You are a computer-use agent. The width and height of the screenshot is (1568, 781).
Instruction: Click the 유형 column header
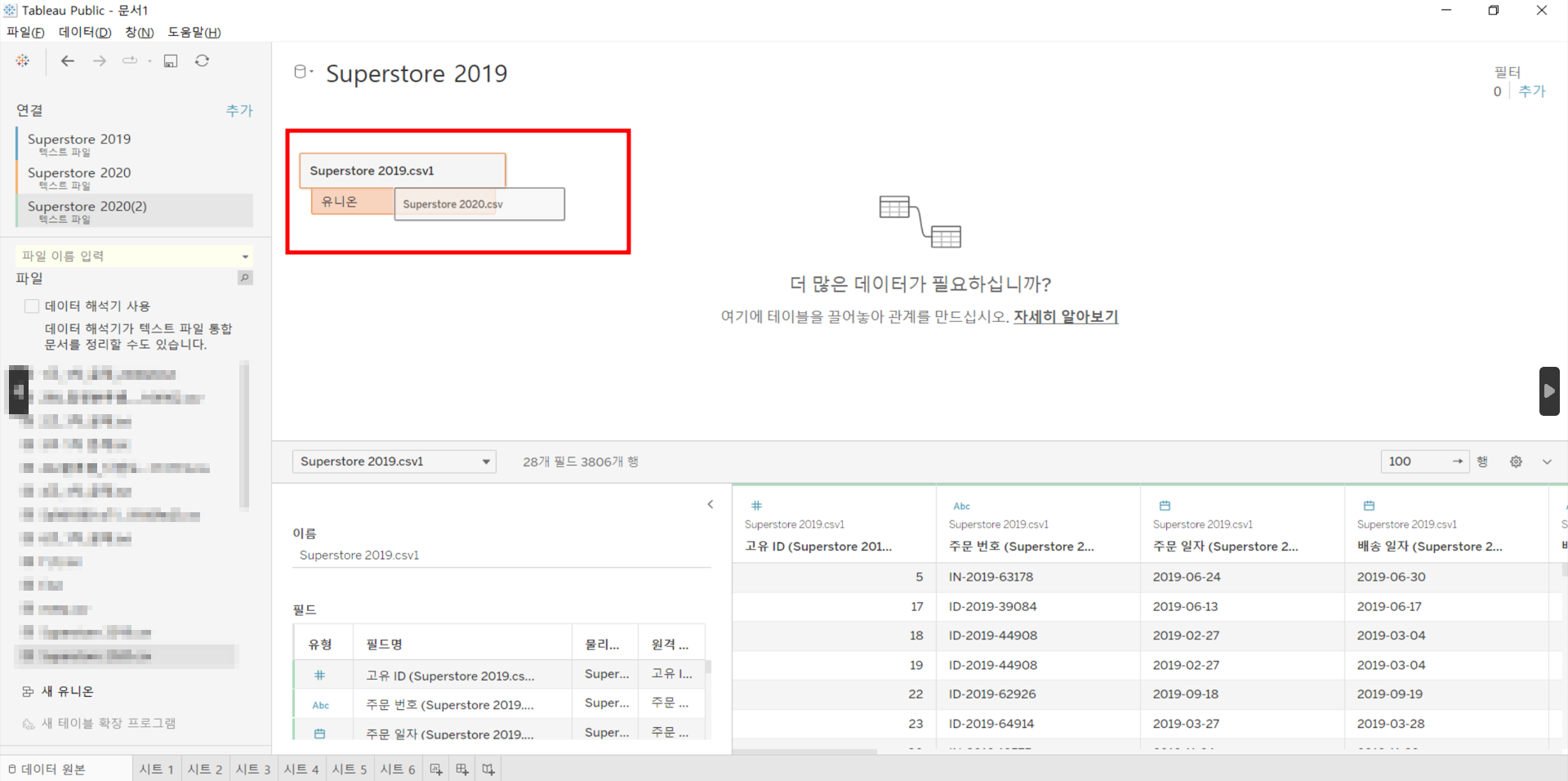[x=323, y=645]
